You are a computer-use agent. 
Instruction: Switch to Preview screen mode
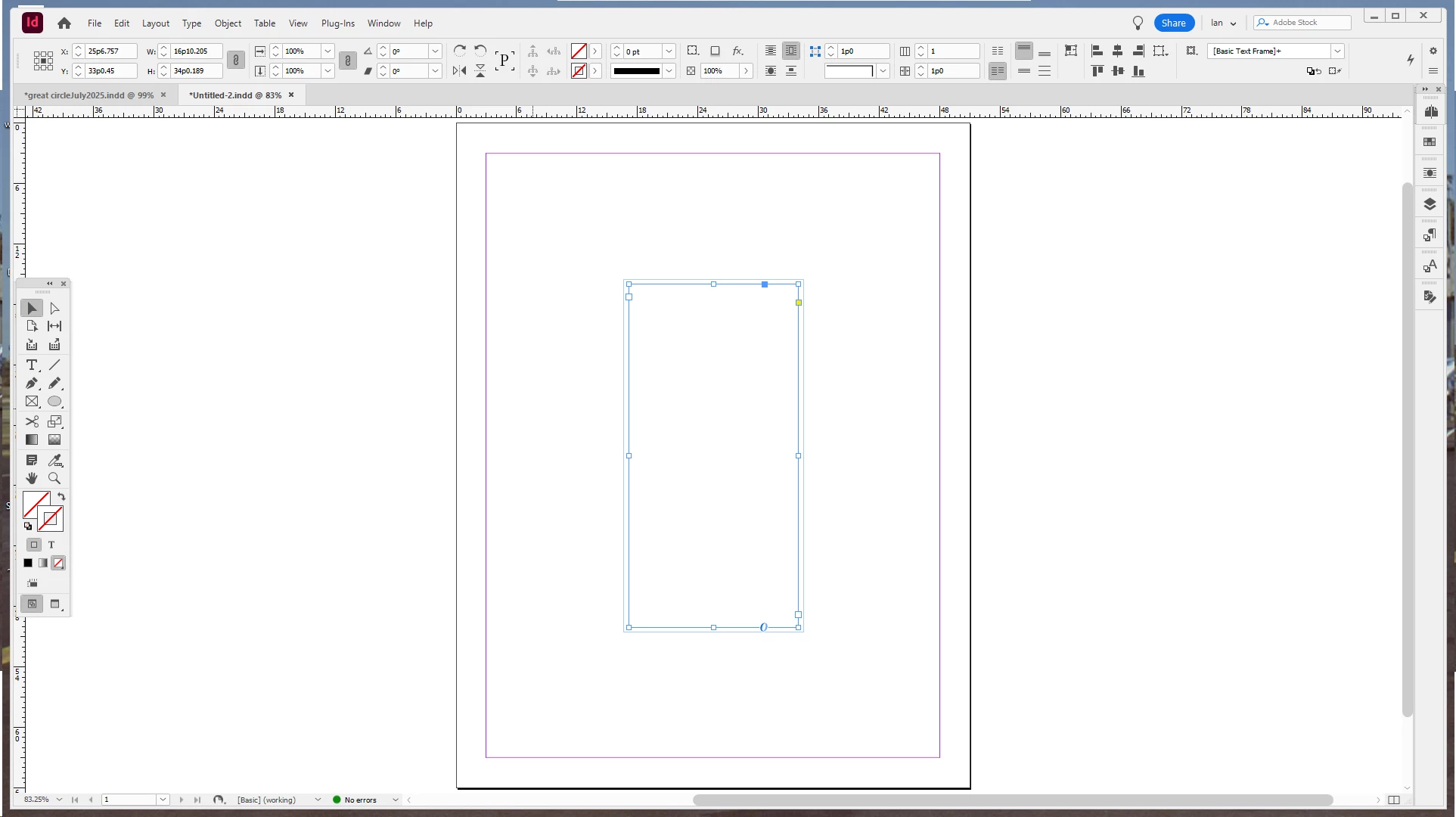point(54,604)
